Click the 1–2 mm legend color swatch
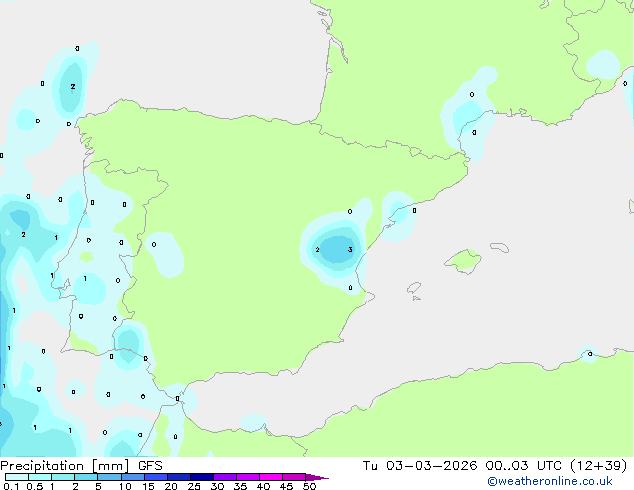634x490 pixels. tap(63, 477)
